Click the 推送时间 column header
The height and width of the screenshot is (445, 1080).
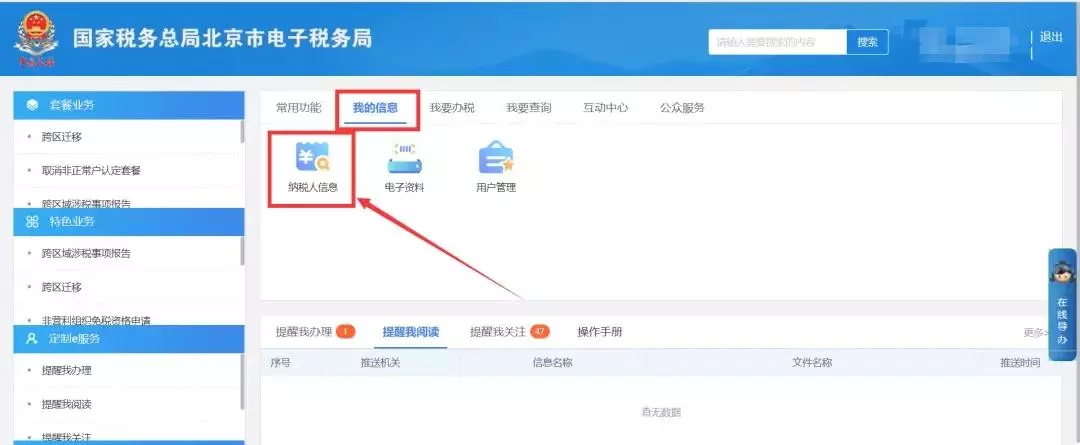click(x=1020, y=362)
